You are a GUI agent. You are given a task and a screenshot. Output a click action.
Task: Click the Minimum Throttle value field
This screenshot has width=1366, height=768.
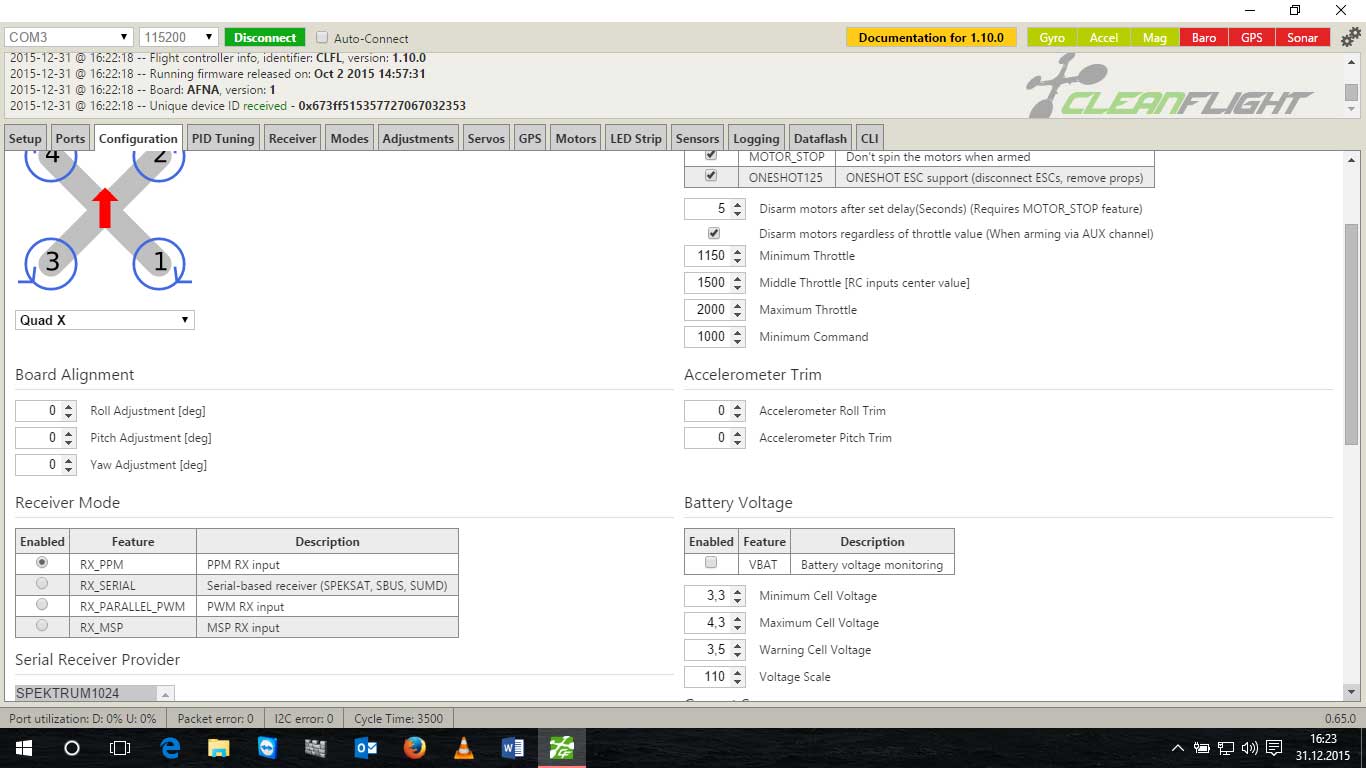709,256
